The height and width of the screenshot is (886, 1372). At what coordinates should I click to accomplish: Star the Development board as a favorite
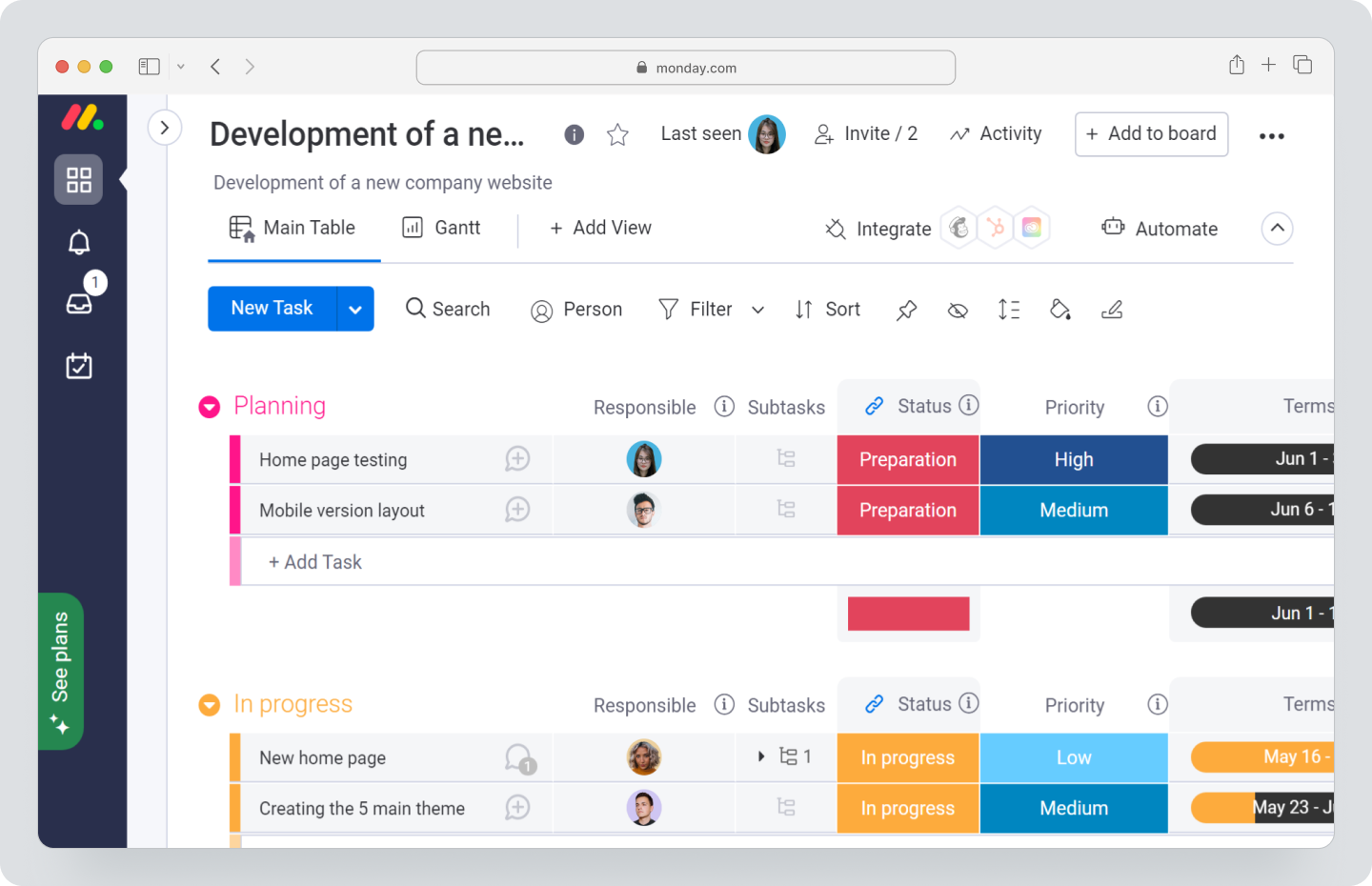(617, 134)
